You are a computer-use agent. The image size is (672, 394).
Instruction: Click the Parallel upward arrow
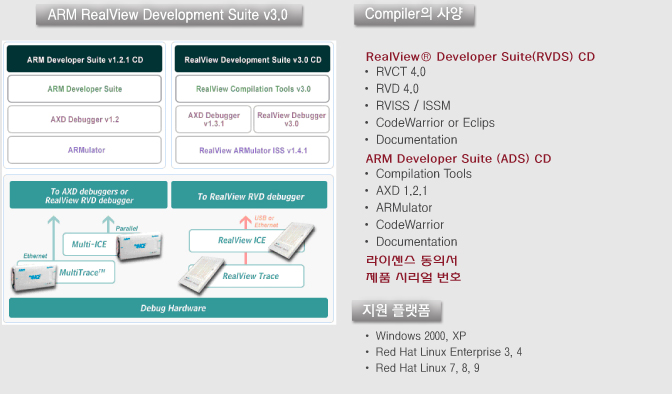point(108,225)
